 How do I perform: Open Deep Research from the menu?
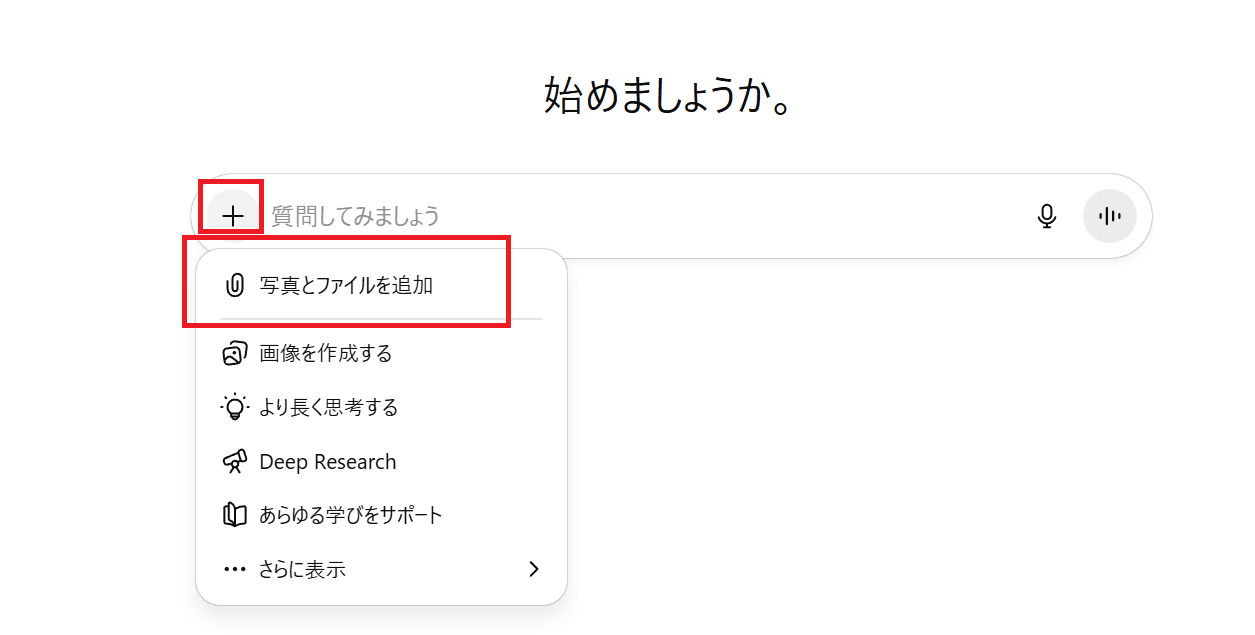[x=328, y=462]
